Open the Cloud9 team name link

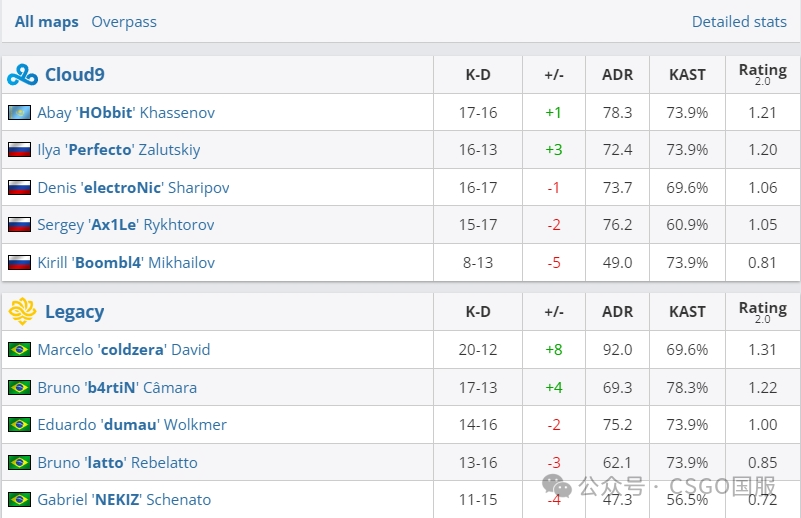75,75
